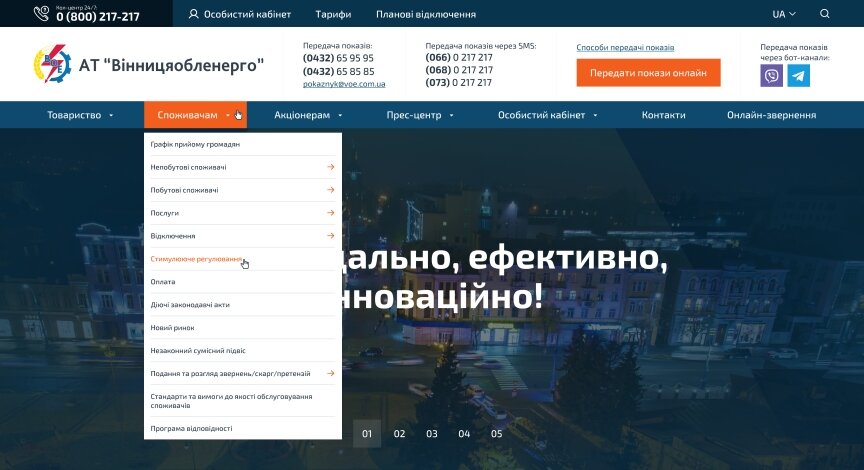This screenshot has height=470, width=864.
Task: Go to slide 03 in slider
Action: click(431, 434)
